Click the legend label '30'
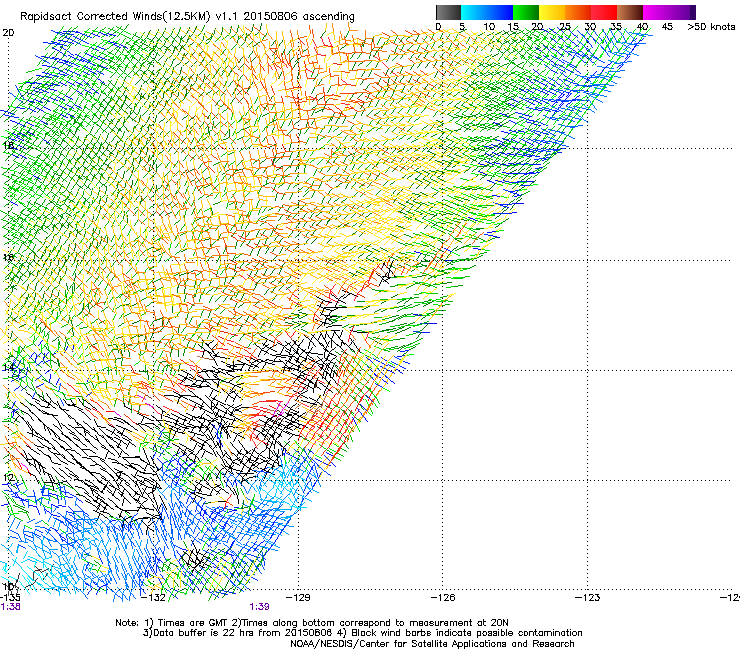The height and width of the screenshot is (650, 740). pyautogui.click(x=590, y=27)
